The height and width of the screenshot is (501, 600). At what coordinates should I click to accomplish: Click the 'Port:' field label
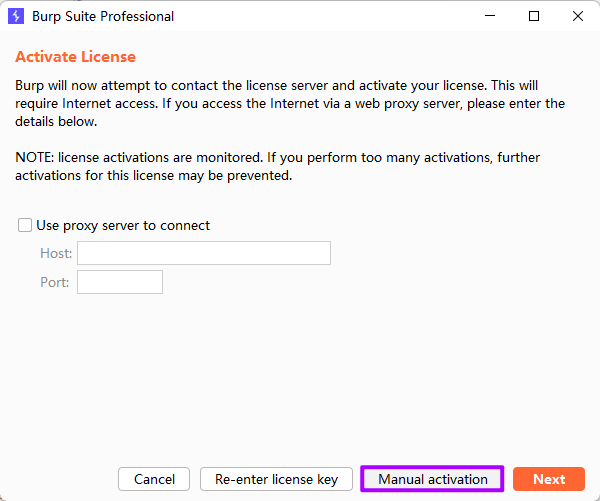[x=55, y=283]
